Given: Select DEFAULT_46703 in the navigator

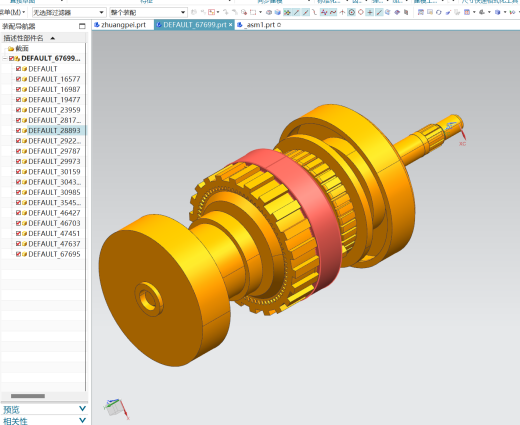Looking at the screenshot, I should [x=54, y=223].
